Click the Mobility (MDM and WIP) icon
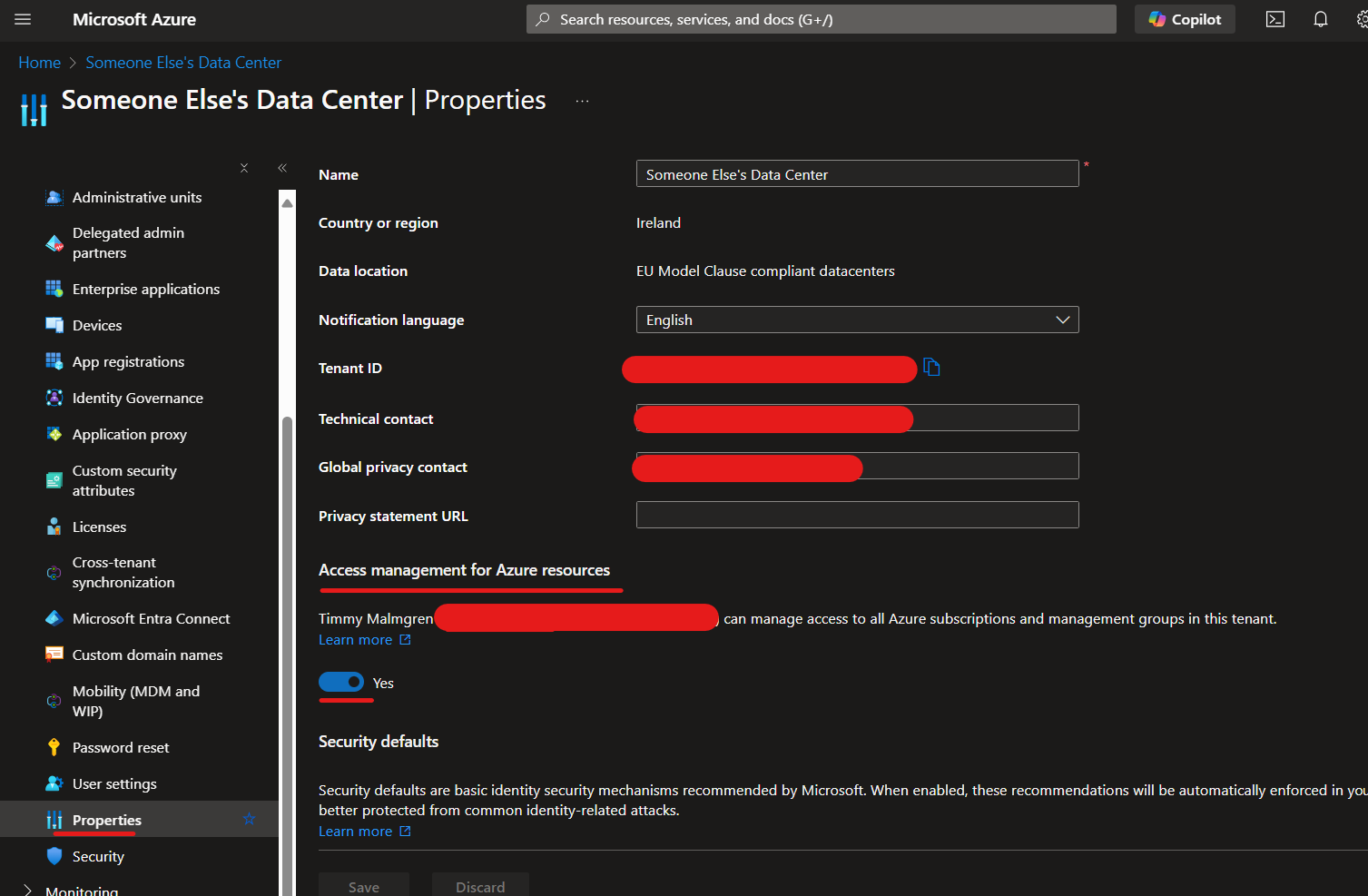This screenshot has width=1368, height=896. tap(54, 701)
